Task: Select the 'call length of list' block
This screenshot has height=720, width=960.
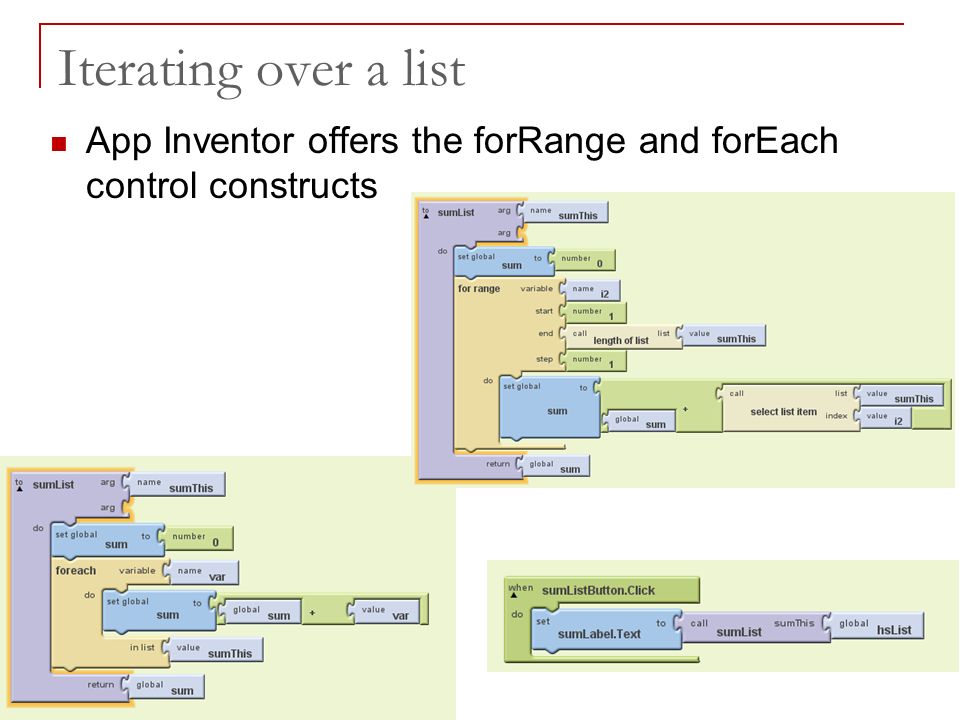Action: coord(623,337)
